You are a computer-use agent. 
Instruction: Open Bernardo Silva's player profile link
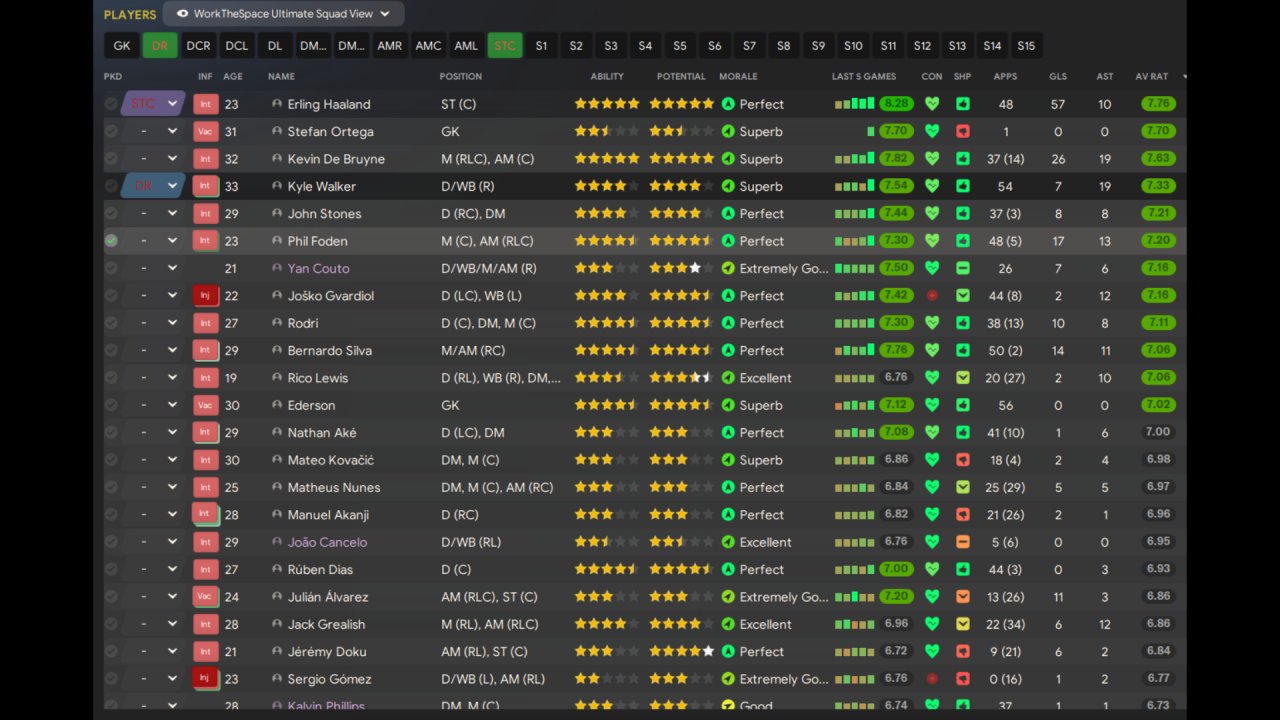pyautogui.click(x=329, y=350)
